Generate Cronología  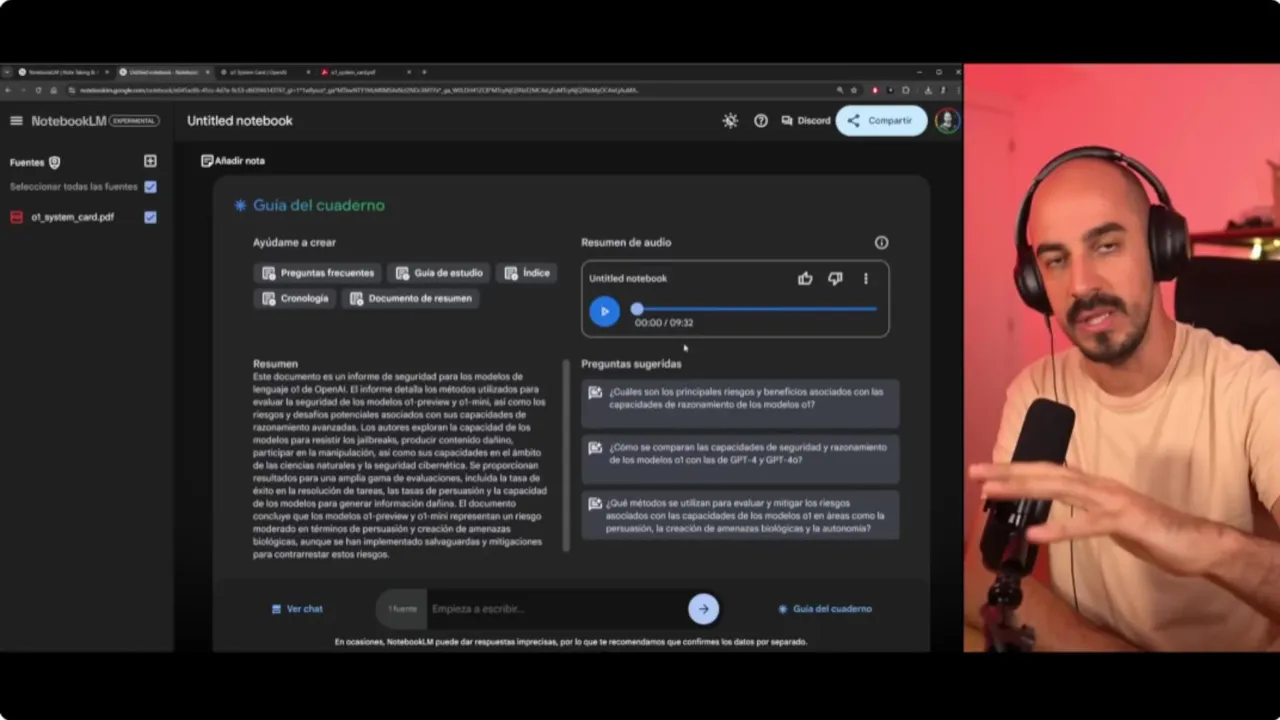pos(295,298)
